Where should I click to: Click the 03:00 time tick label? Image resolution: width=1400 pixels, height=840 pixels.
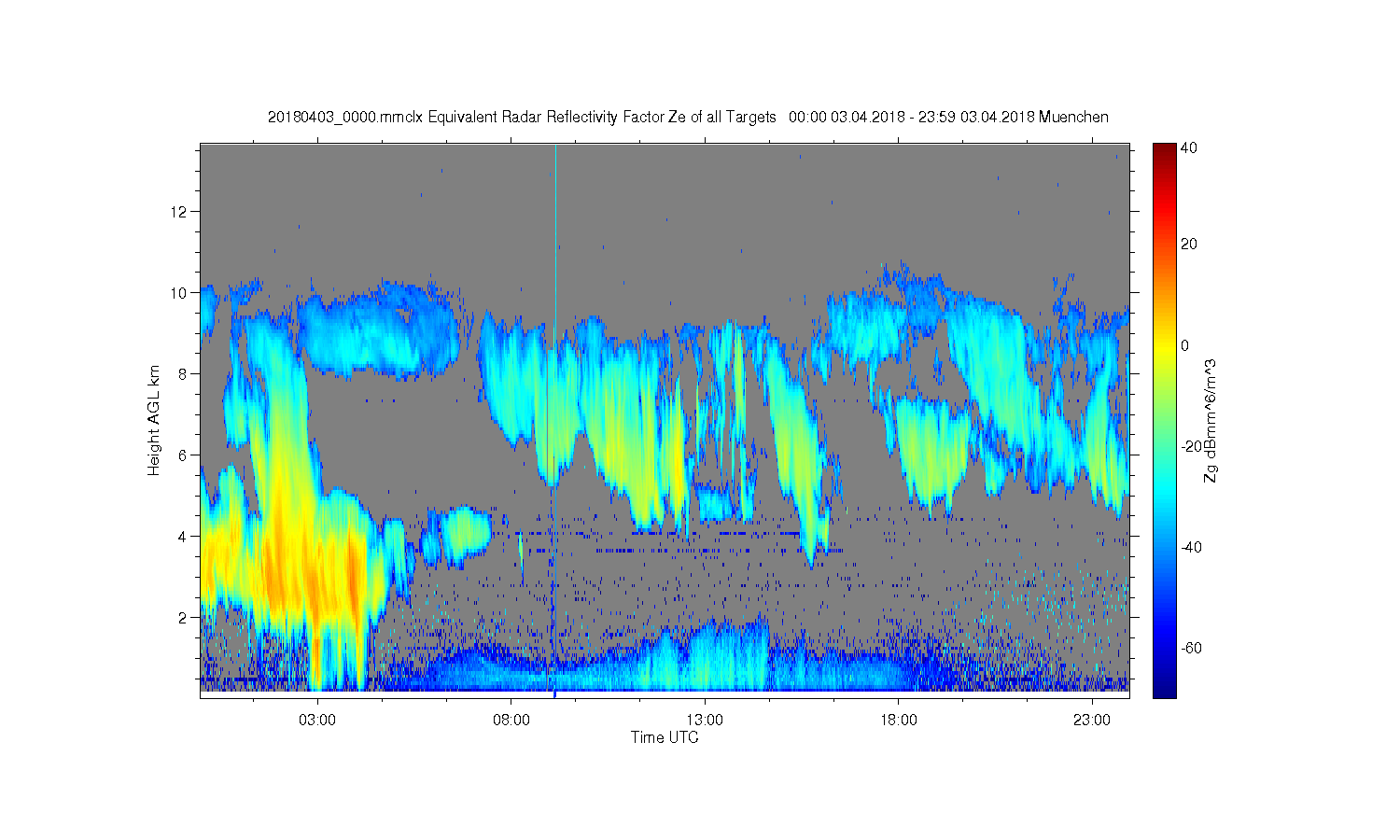click(x=317, y=721)
